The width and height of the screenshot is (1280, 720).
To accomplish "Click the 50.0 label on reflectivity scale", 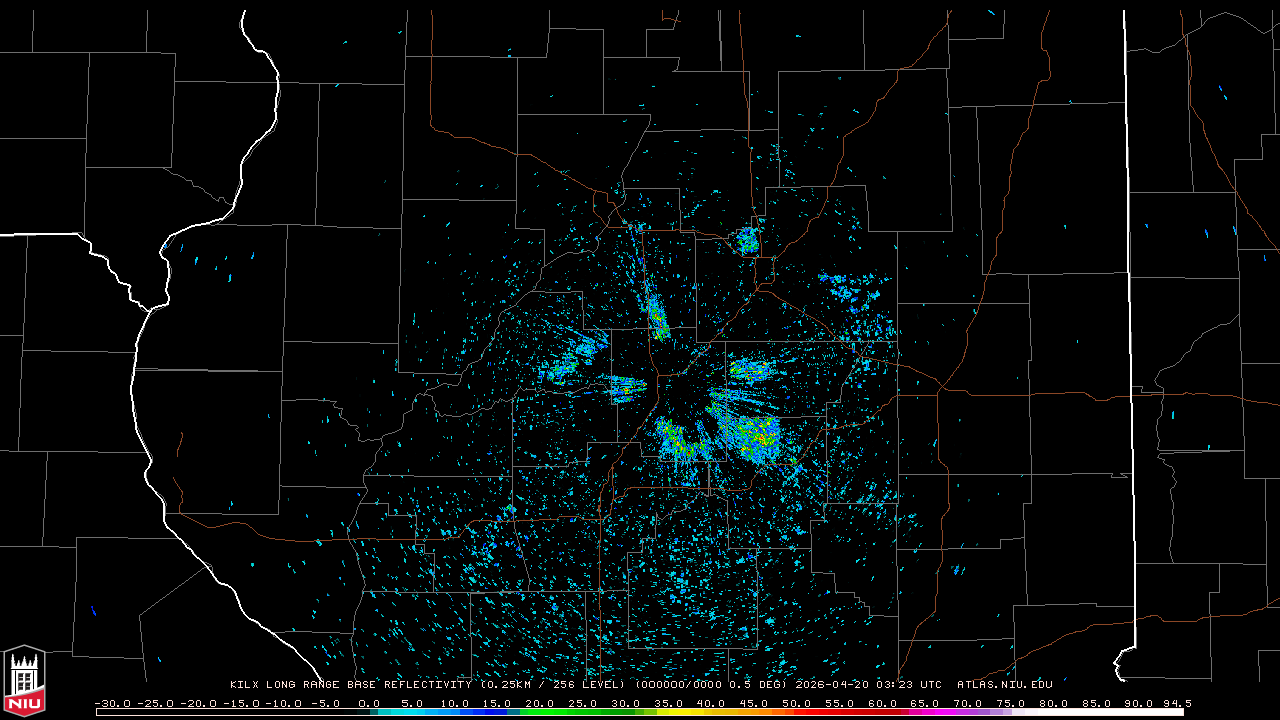I will [798, 703].
